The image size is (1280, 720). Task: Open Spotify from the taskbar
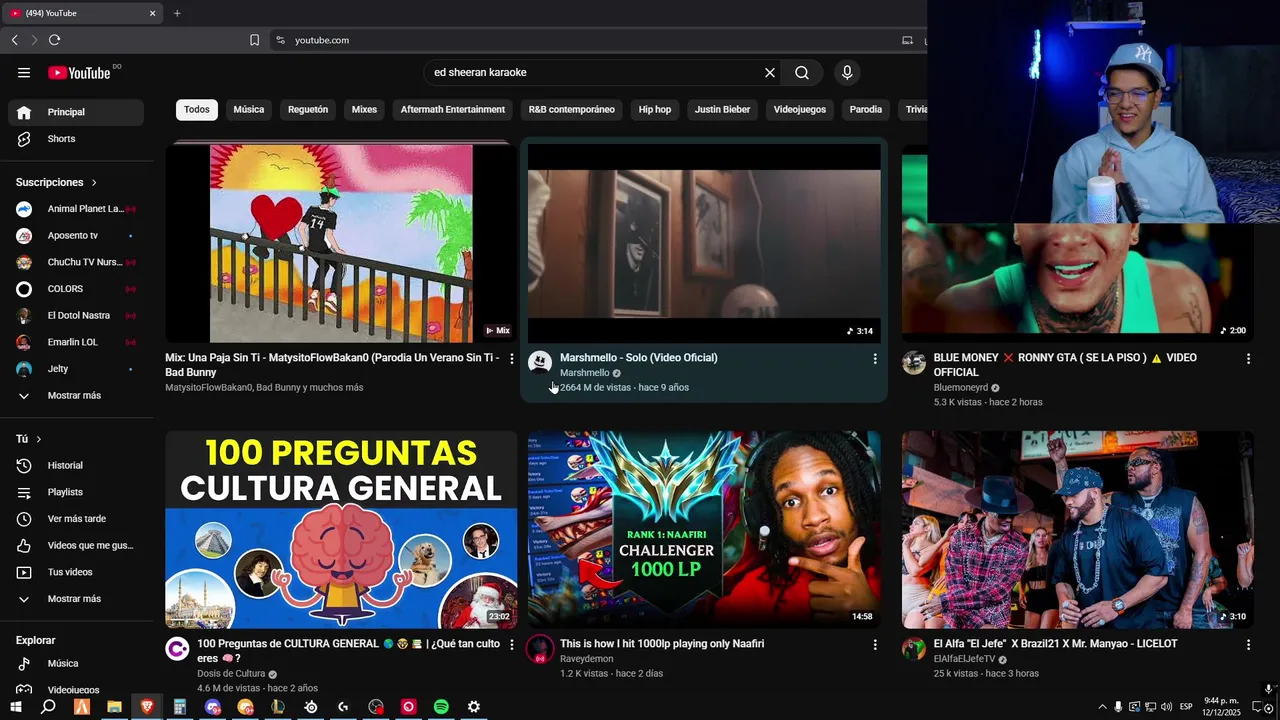(441, 707)
